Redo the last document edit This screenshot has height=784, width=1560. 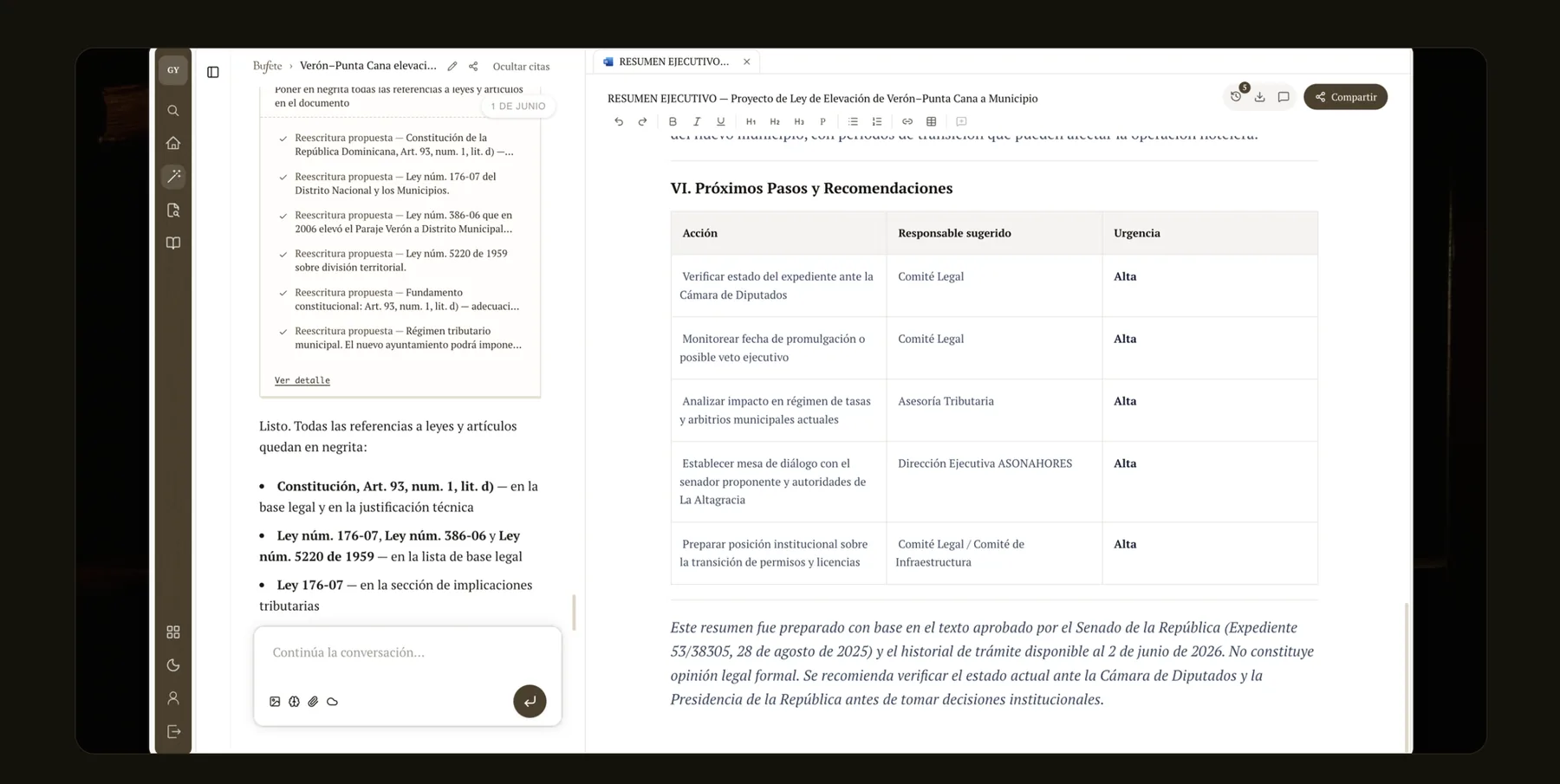coord(642,122)
